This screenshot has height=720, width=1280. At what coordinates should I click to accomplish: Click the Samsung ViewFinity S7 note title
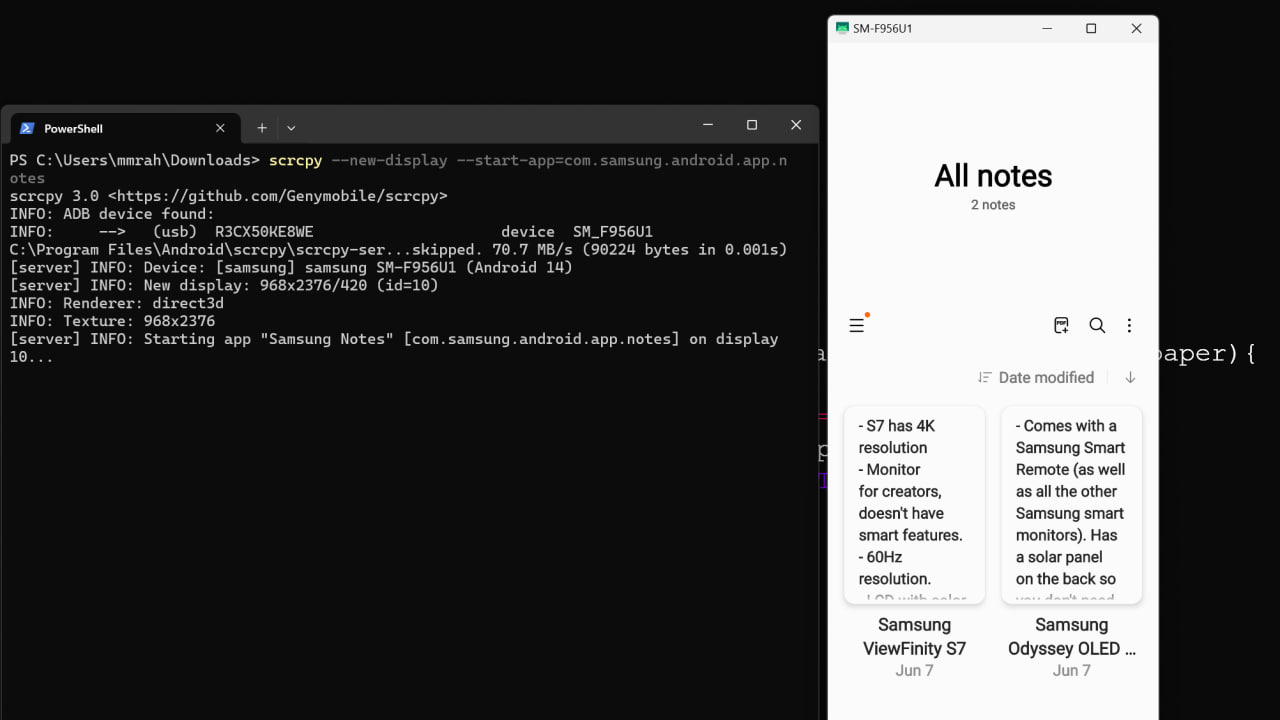tap(914, 636)
